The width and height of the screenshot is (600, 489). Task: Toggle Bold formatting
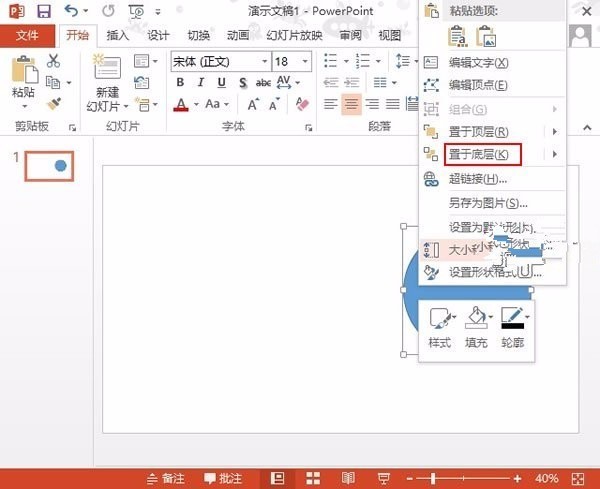point(180,84)
